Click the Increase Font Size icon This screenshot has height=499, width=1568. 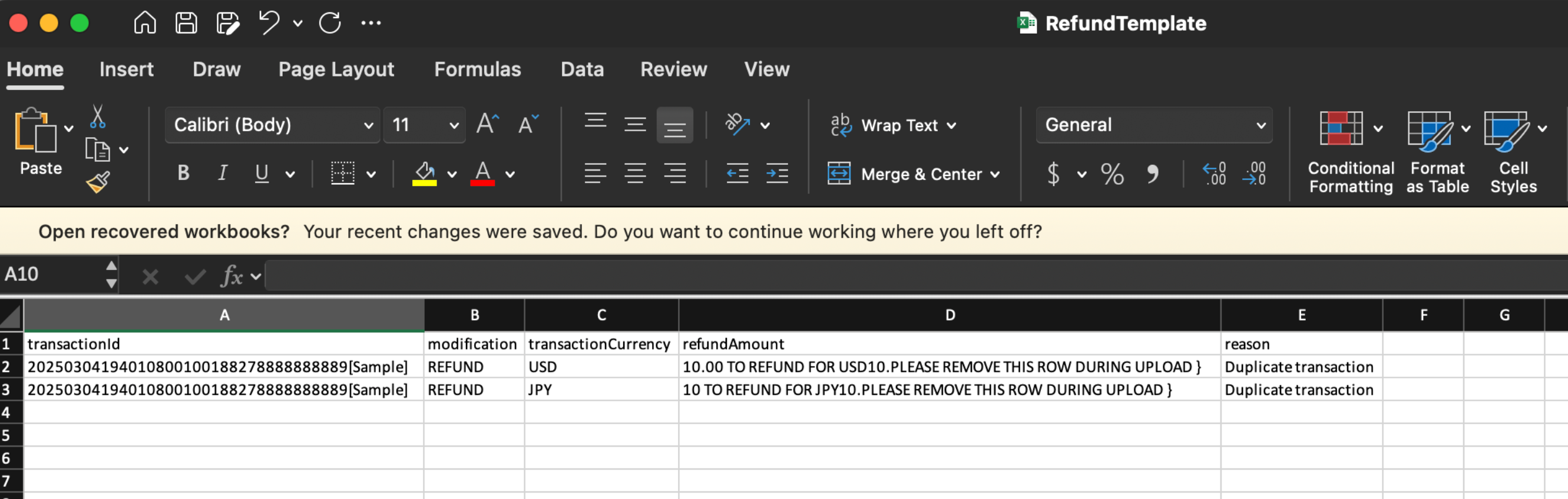[x=487, y=125]
